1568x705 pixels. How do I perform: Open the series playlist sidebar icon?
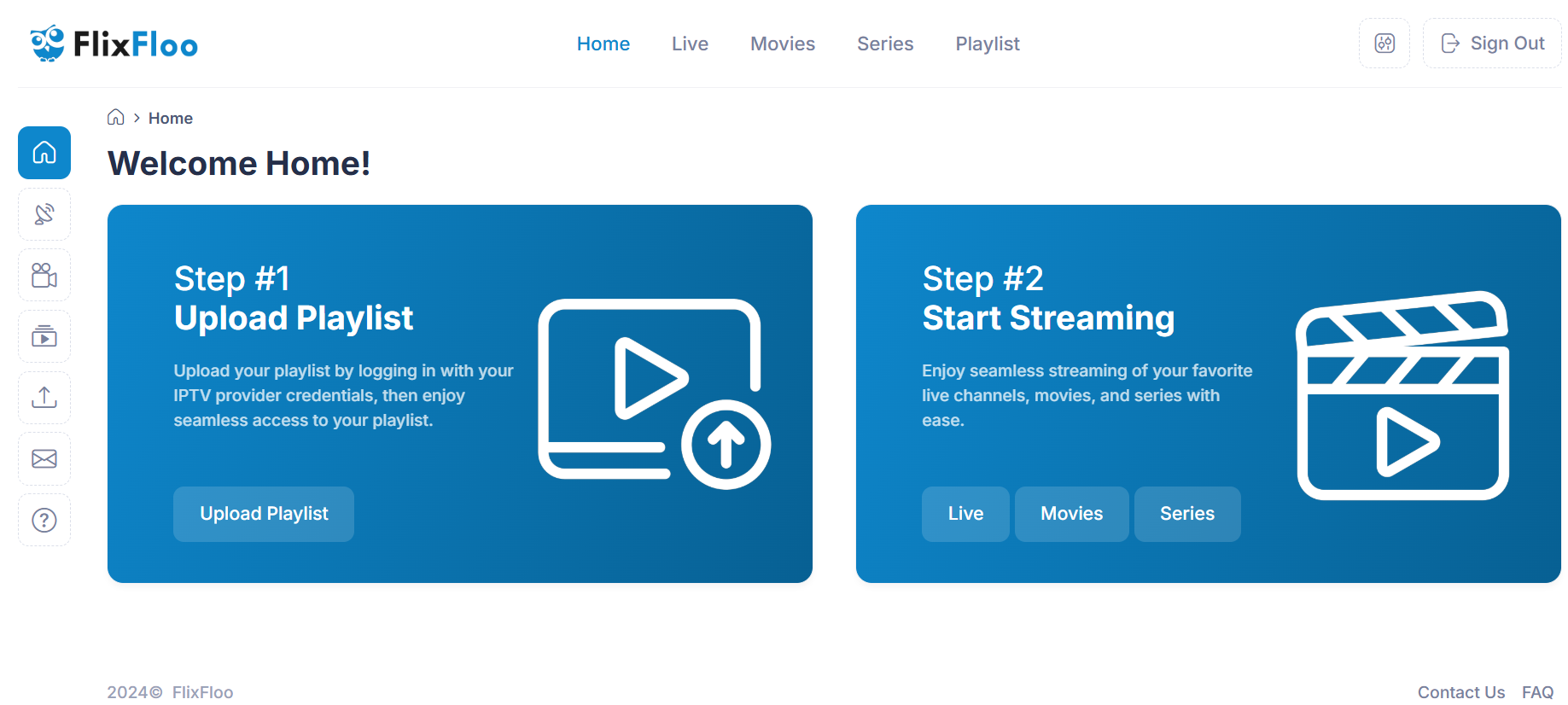click(x=44, y=337)
